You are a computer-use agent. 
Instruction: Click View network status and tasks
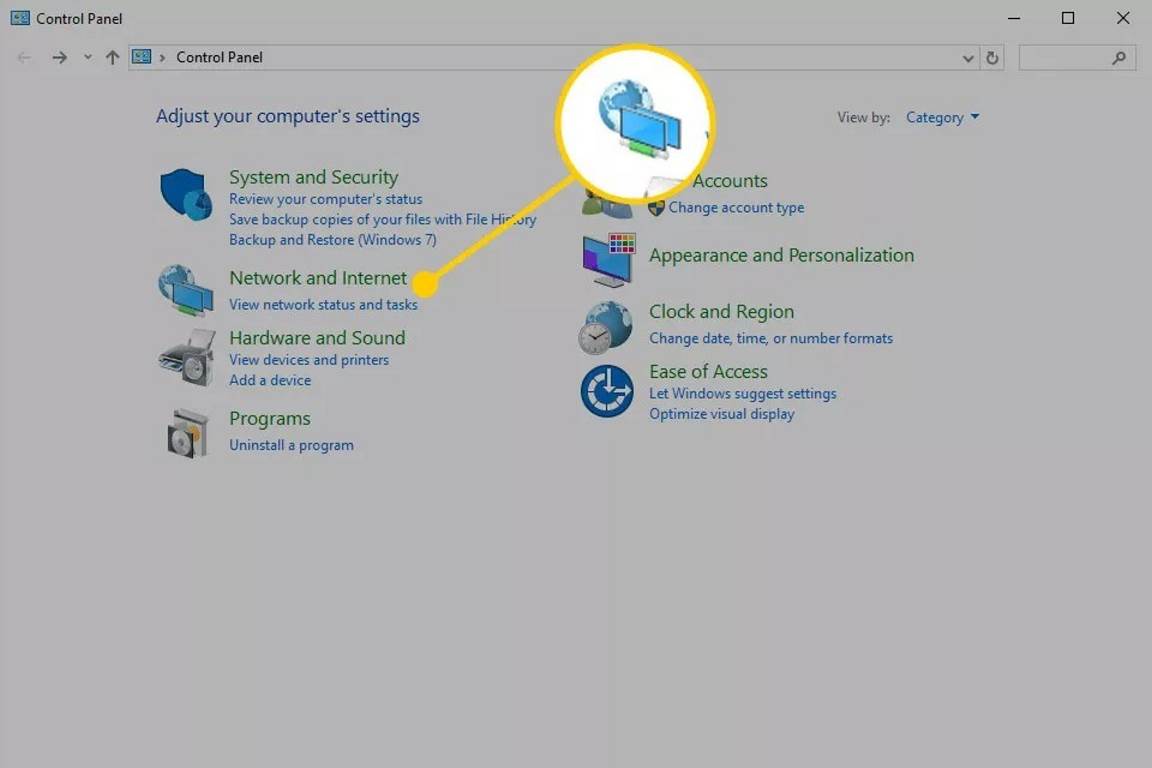(x=323, y=305)
